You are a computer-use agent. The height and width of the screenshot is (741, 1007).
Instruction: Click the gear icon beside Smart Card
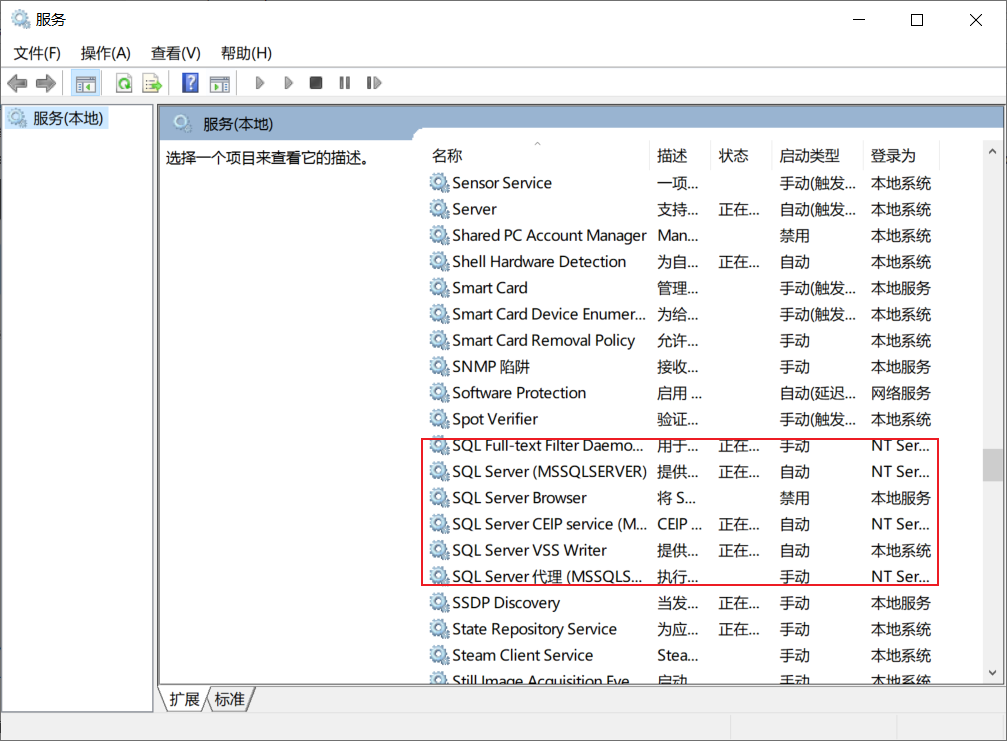click(439, 288)
